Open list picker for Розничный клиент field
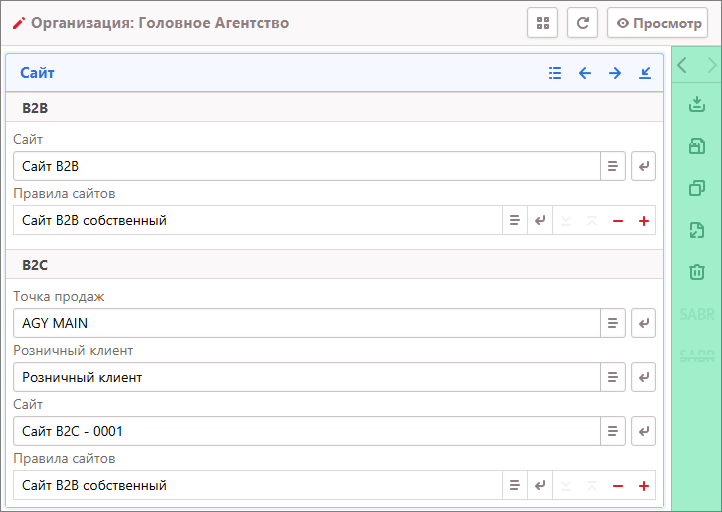 point(613,377)
